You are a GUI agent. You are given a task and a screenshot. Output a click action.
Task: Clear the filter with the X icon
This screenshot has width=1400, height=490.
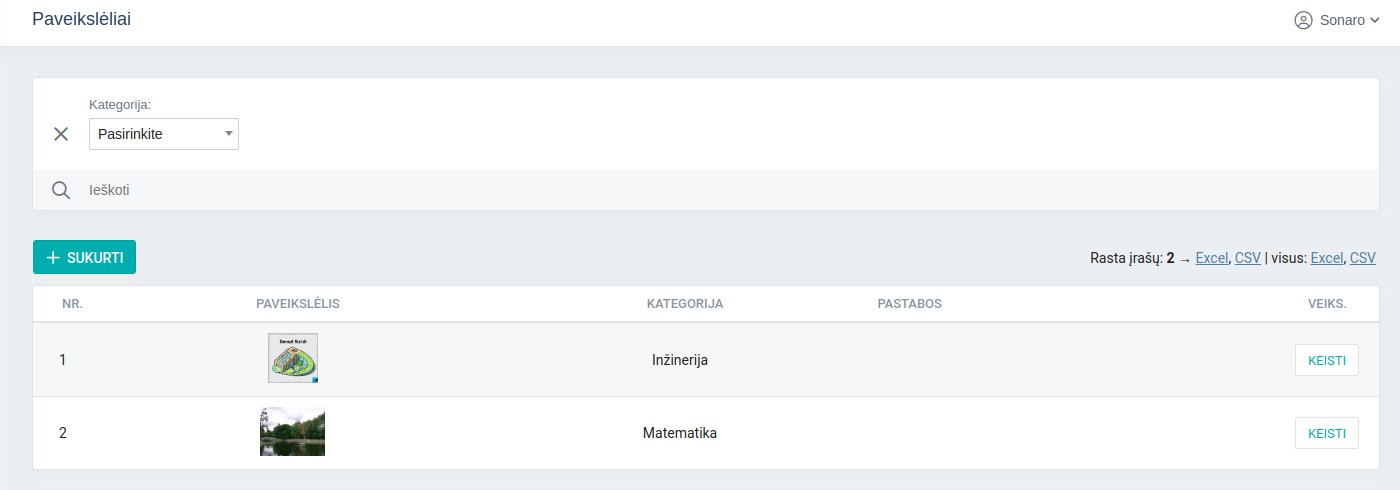click(x=61, y=134)
